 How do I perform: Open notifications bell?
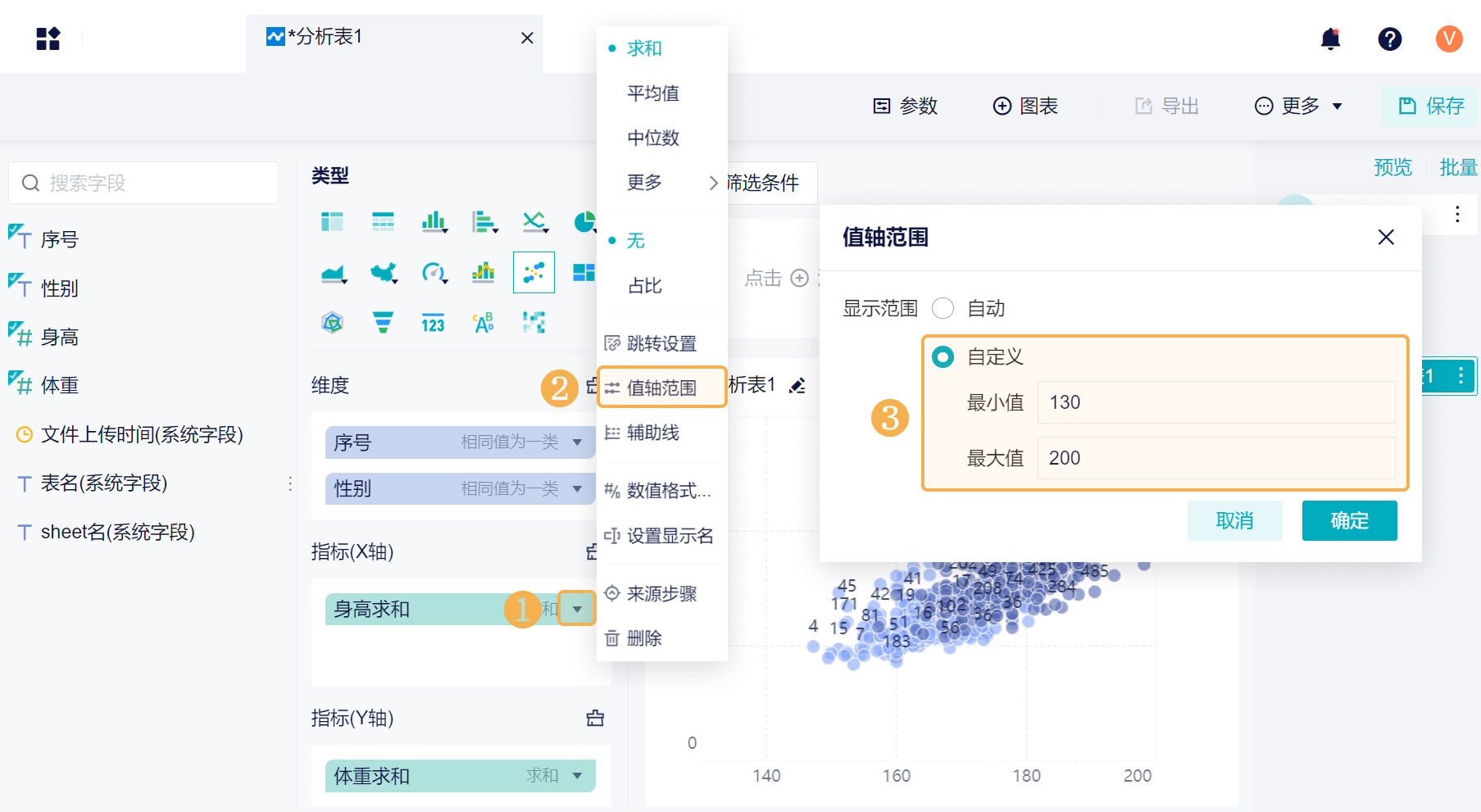click(x=1331, y=39)
